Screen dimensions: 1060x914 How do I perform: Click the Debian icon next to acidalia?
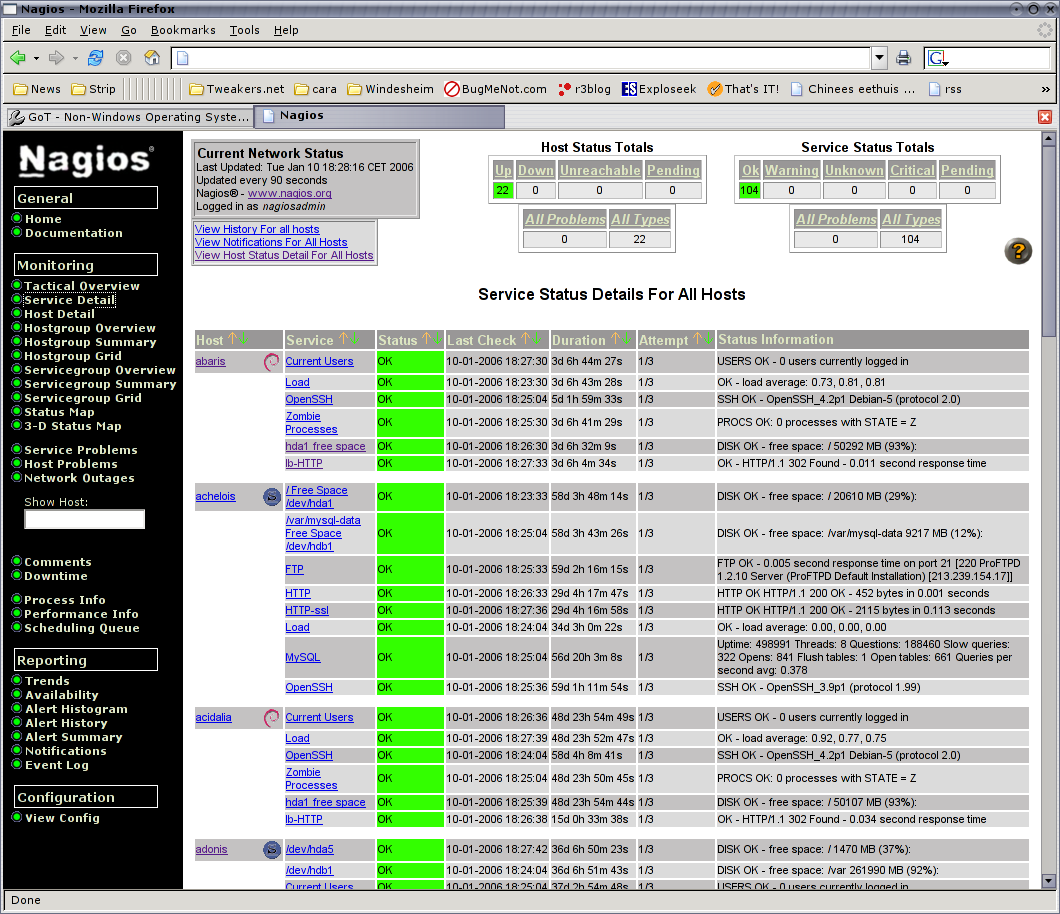pos(271,717)
